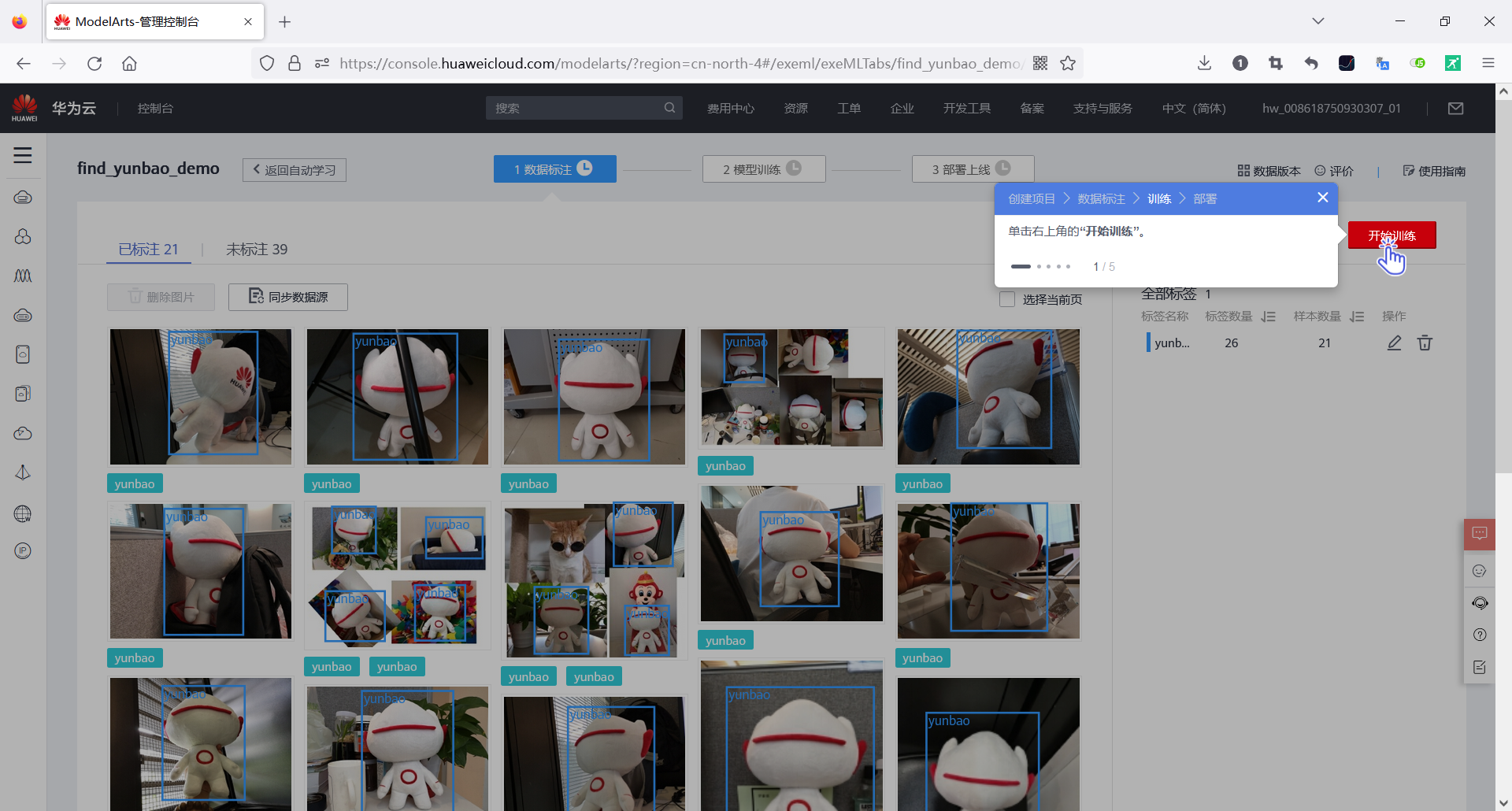The image size is (1512, 811).
Task: Open a new browser tab
Action: [x=285, y=21]
